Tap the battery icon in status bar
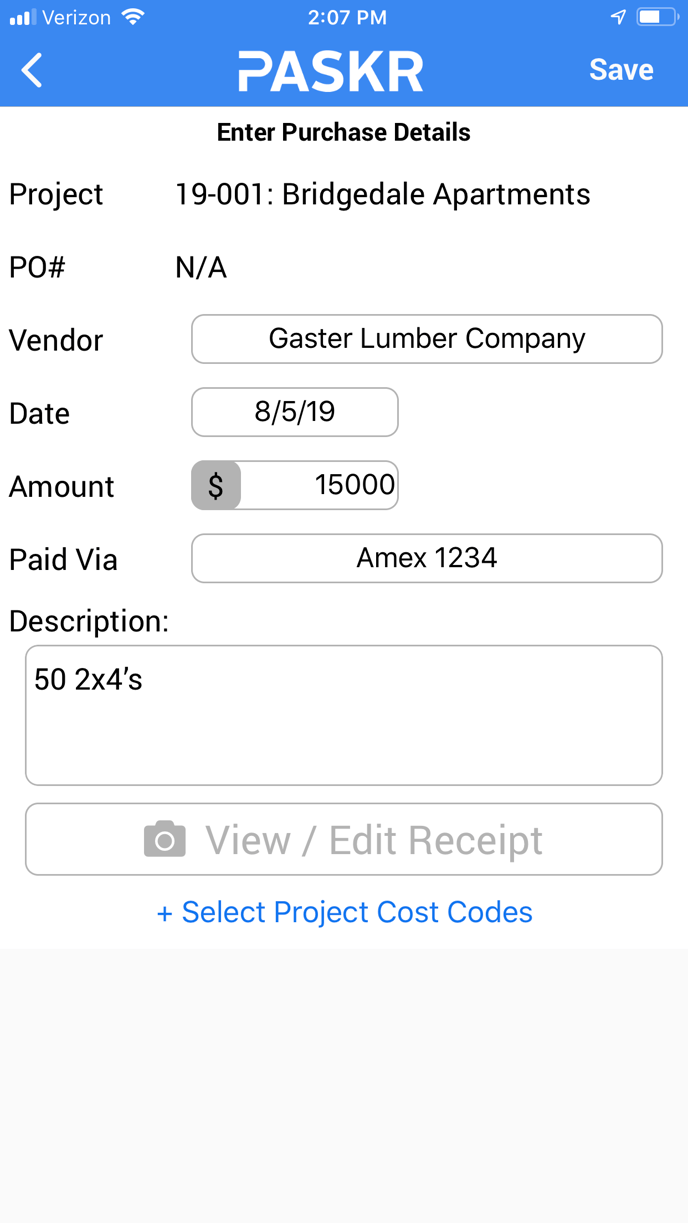The height and width of the screenshot is (1223, 688). pyautogui.click(x=658, y=17)
